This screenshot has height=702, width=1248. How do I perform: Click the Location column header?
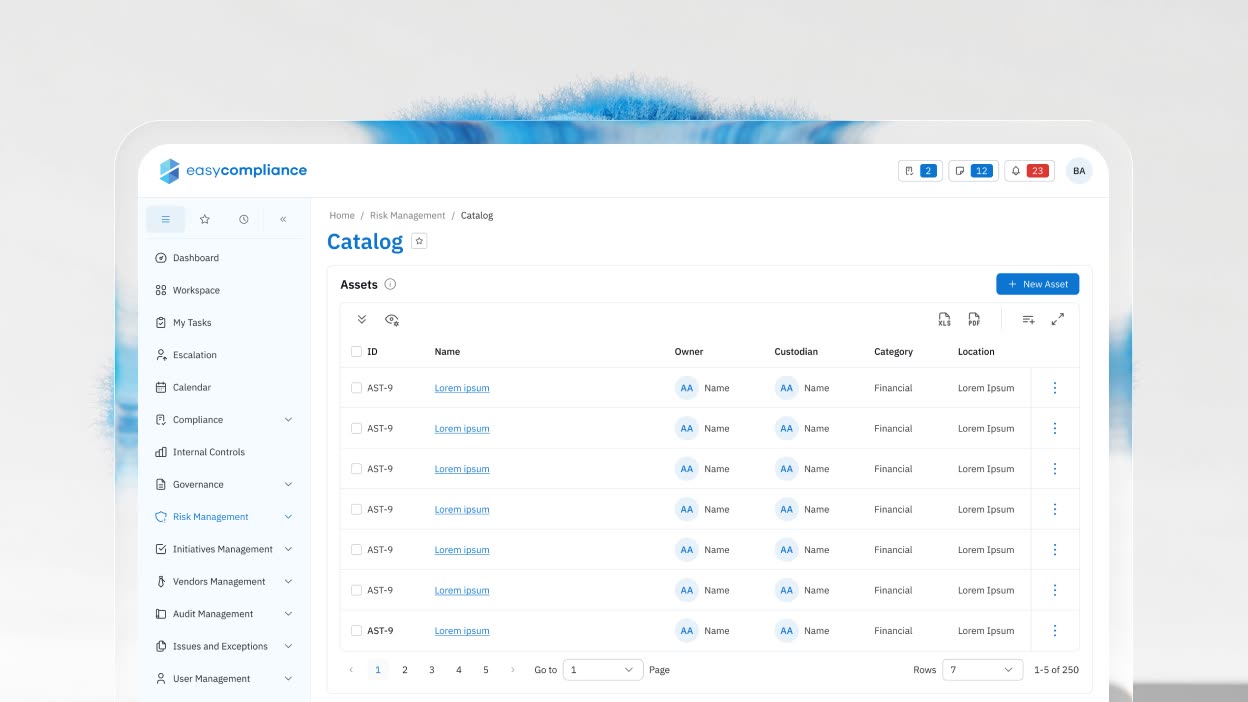tap(976, 352)
